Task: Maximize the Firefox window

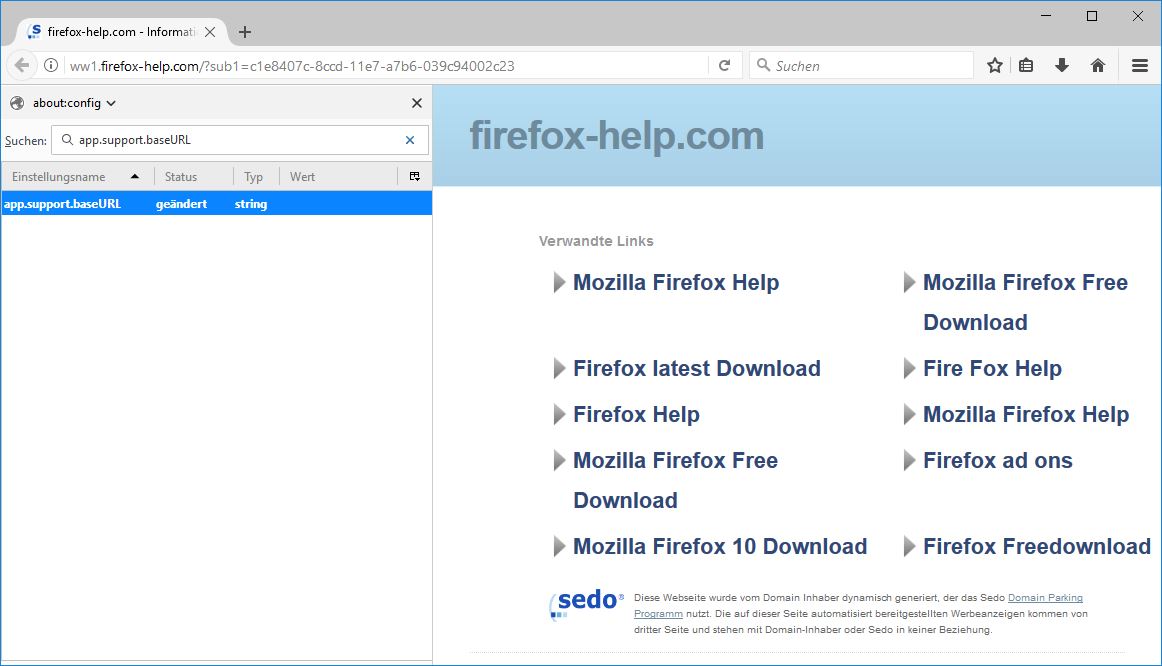Action: coord(1092,16)
